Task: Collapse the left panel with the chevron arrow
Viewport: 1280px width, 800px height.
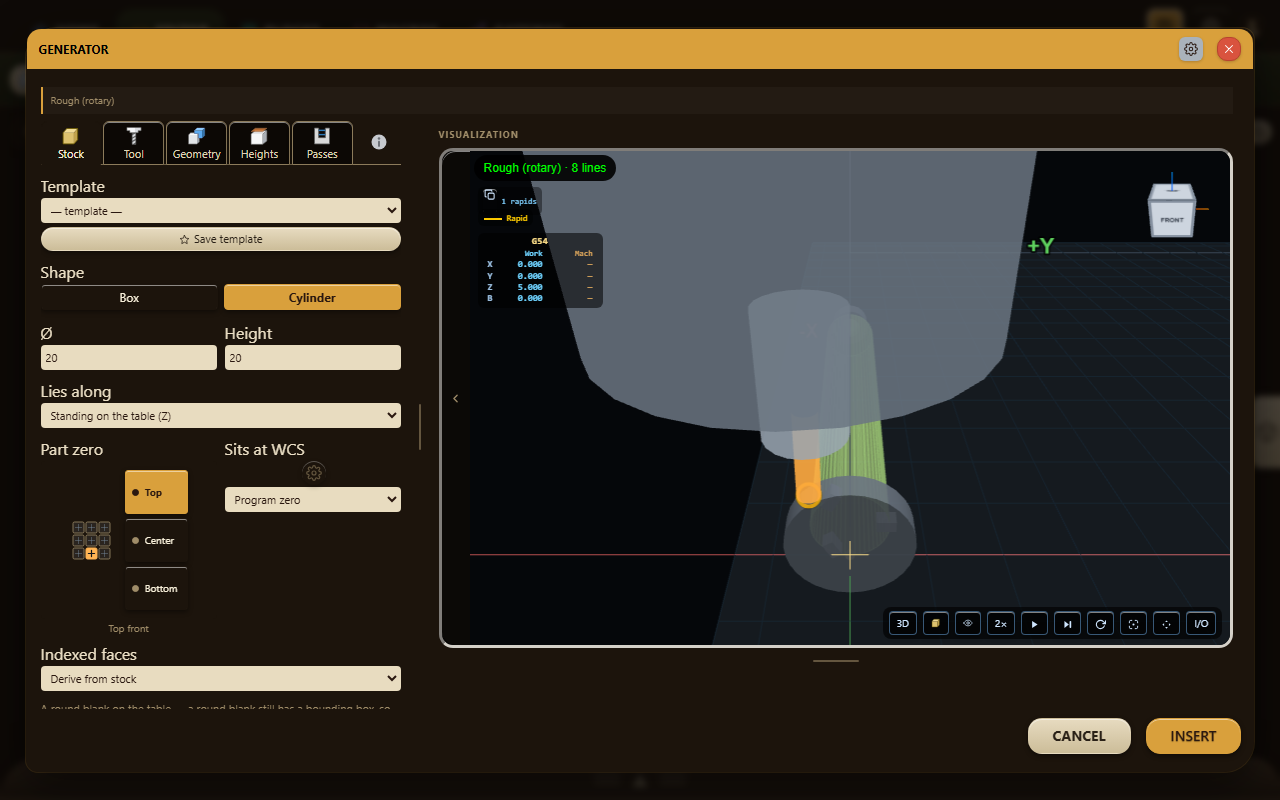Action: [x=456, y=398]
